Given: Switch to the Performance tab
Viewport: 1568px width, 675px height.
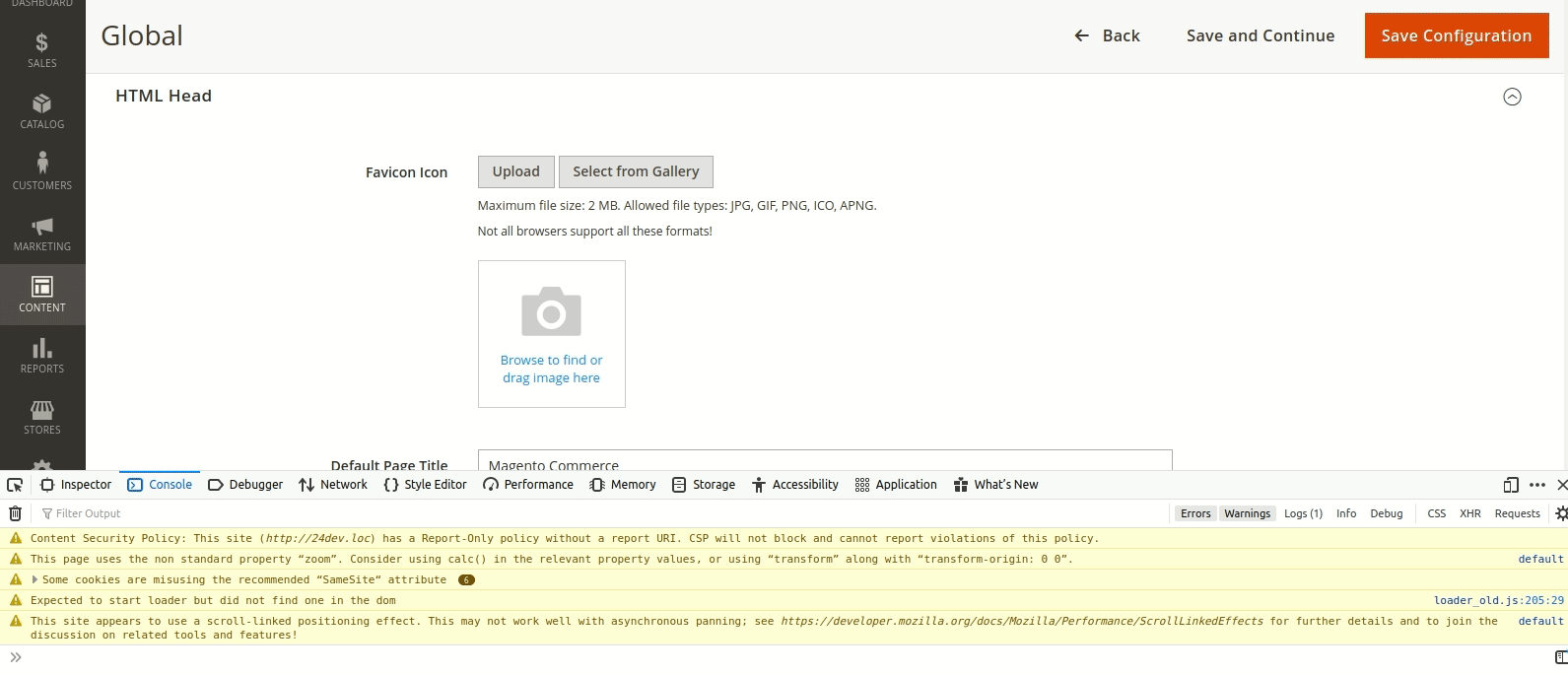Looking at the screenshot, I should coord(528,485).
